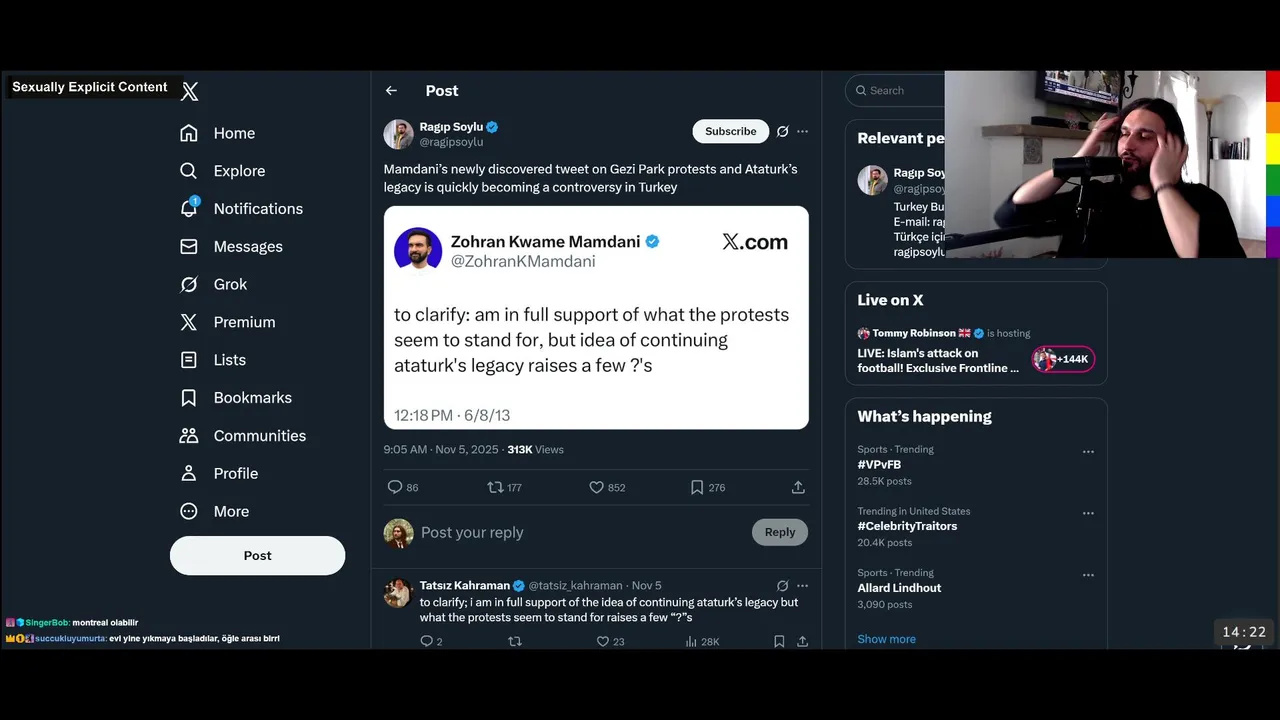Image resolution: width=1280 pixels, height=720 pixels.
Task: Open options for #VPvFB trend
Action: click(x=1088, y=452)
